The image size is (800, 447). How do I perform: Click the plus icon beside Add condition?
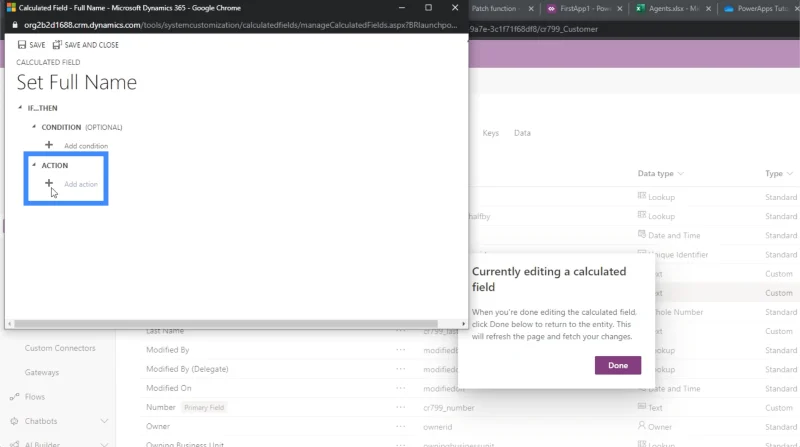[48, 145]
